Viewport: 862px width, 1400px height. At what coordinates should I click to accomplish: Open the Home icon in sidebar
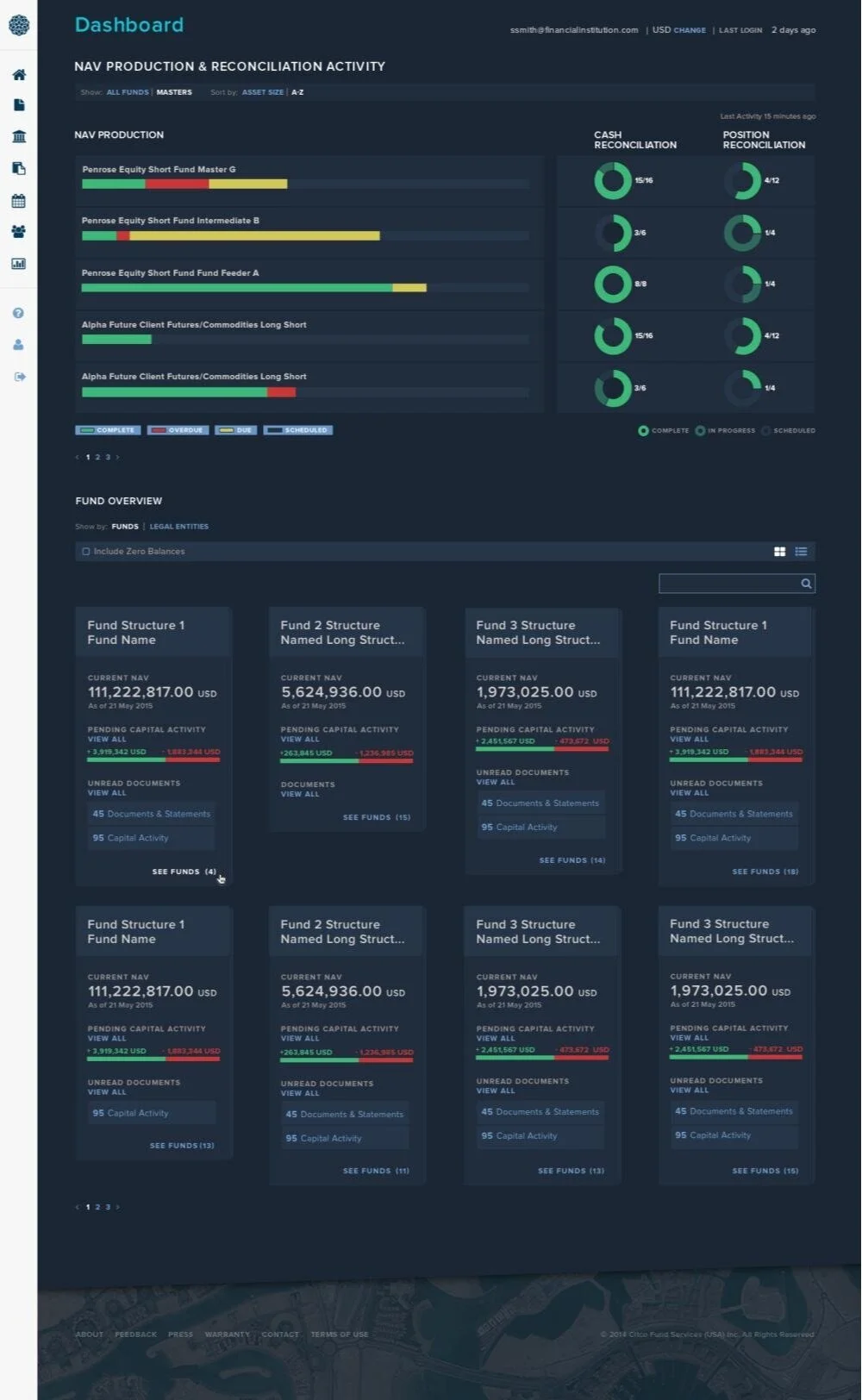tap(18, 75)
